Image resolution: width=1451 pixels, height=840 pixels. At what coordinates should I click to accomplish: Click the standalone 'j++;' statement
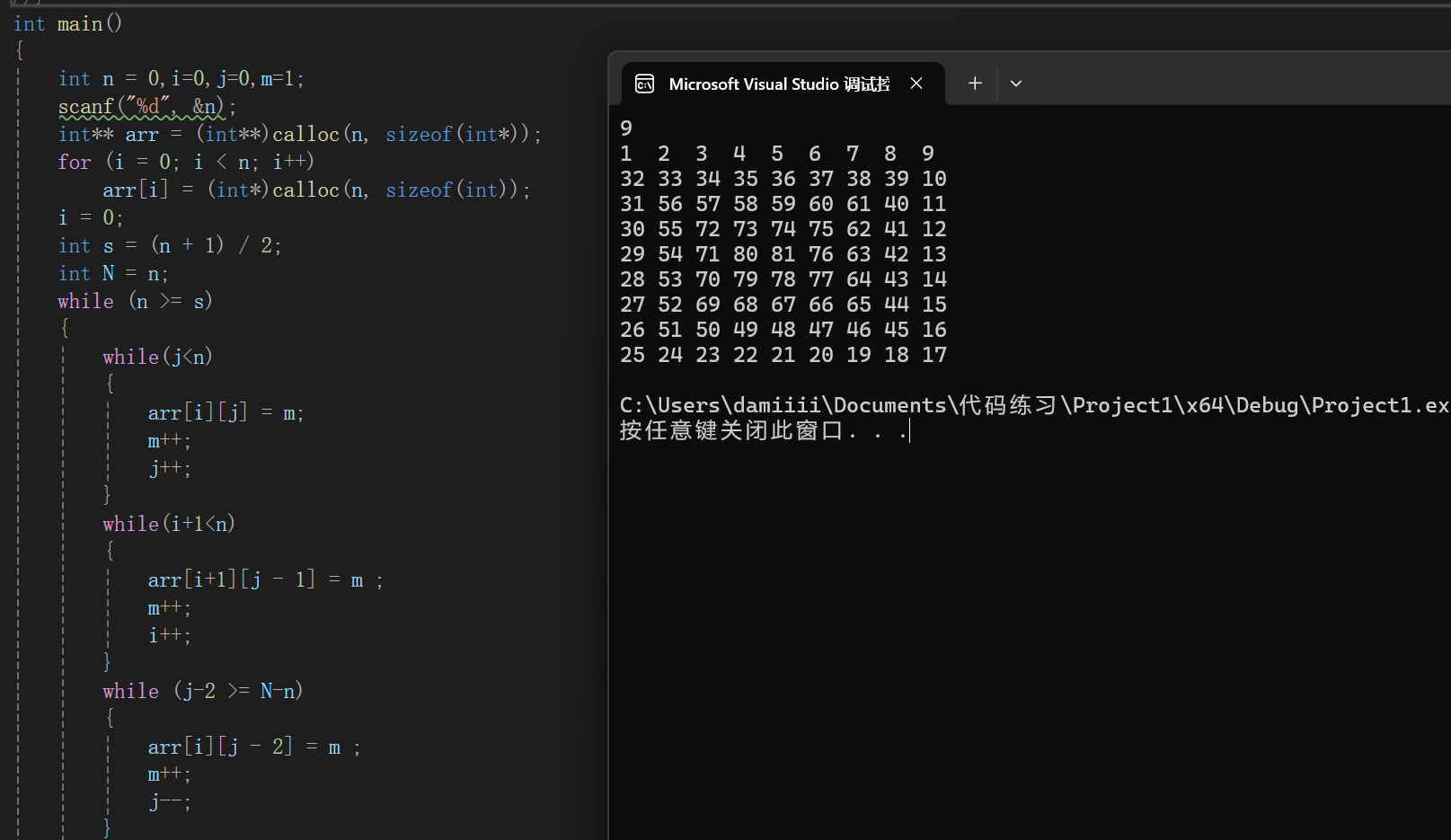tap(170, 469)
